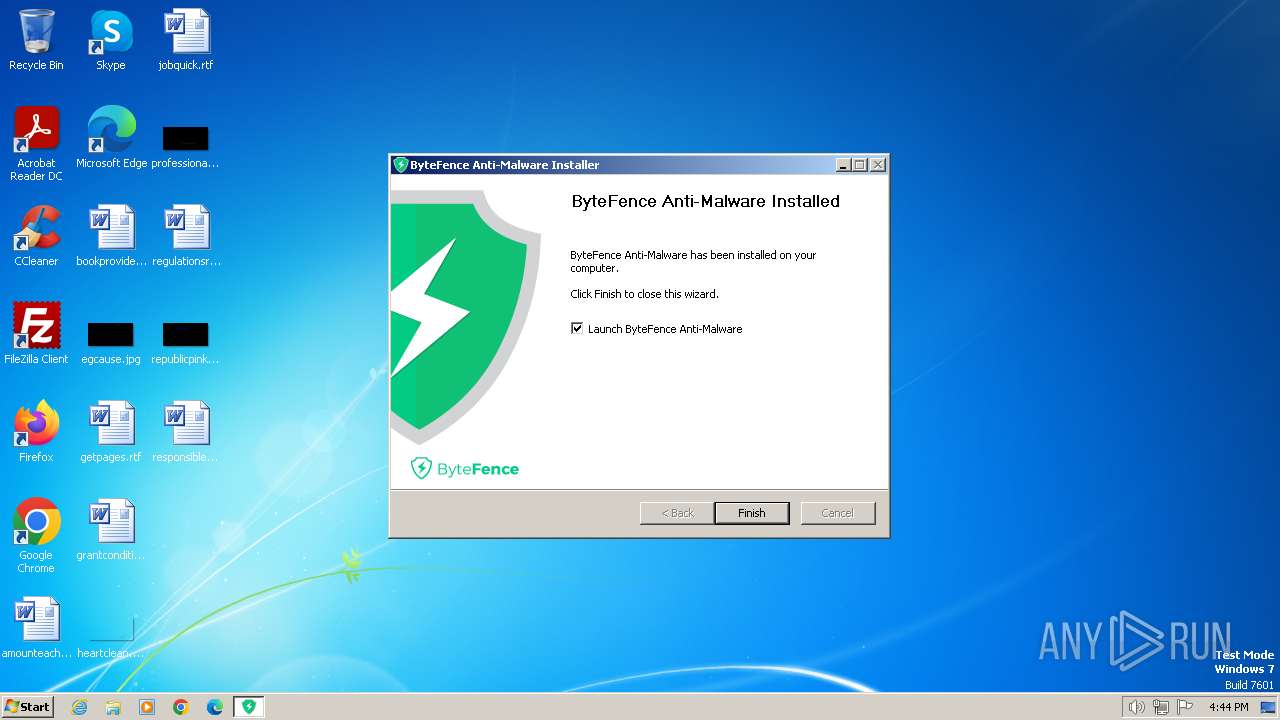
Task: Select amounteach... document on desktop
Action: click(x=36, y=628)
